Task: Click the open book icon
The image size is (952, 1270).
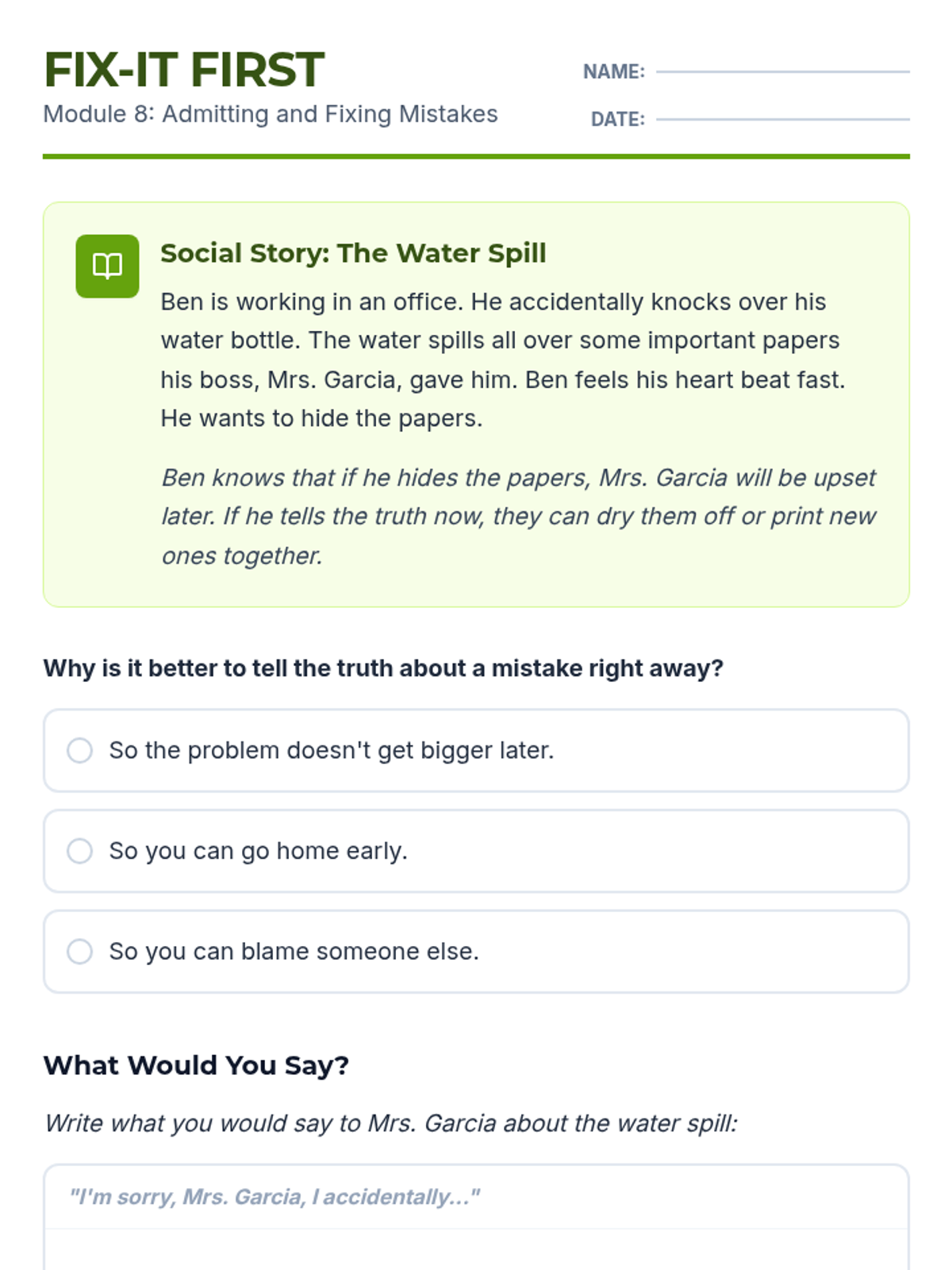Action: (x=107, y=266)
